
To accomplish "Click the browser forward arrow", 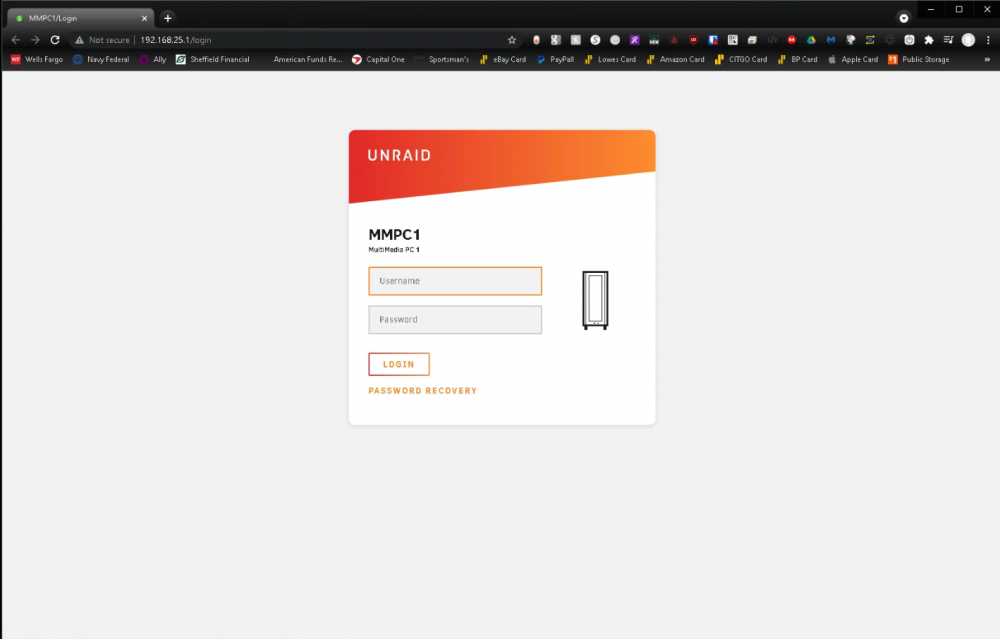I will [35, 40].
